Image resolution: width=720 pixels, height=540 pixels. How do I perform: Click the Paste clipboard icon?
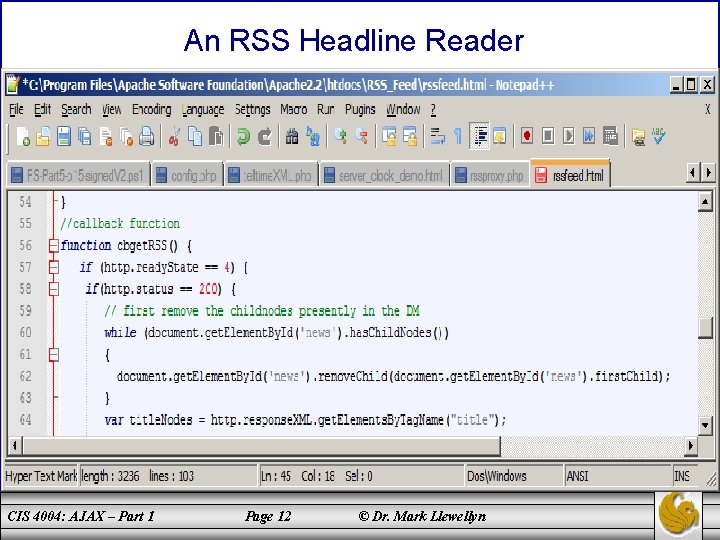click(216, 136)
